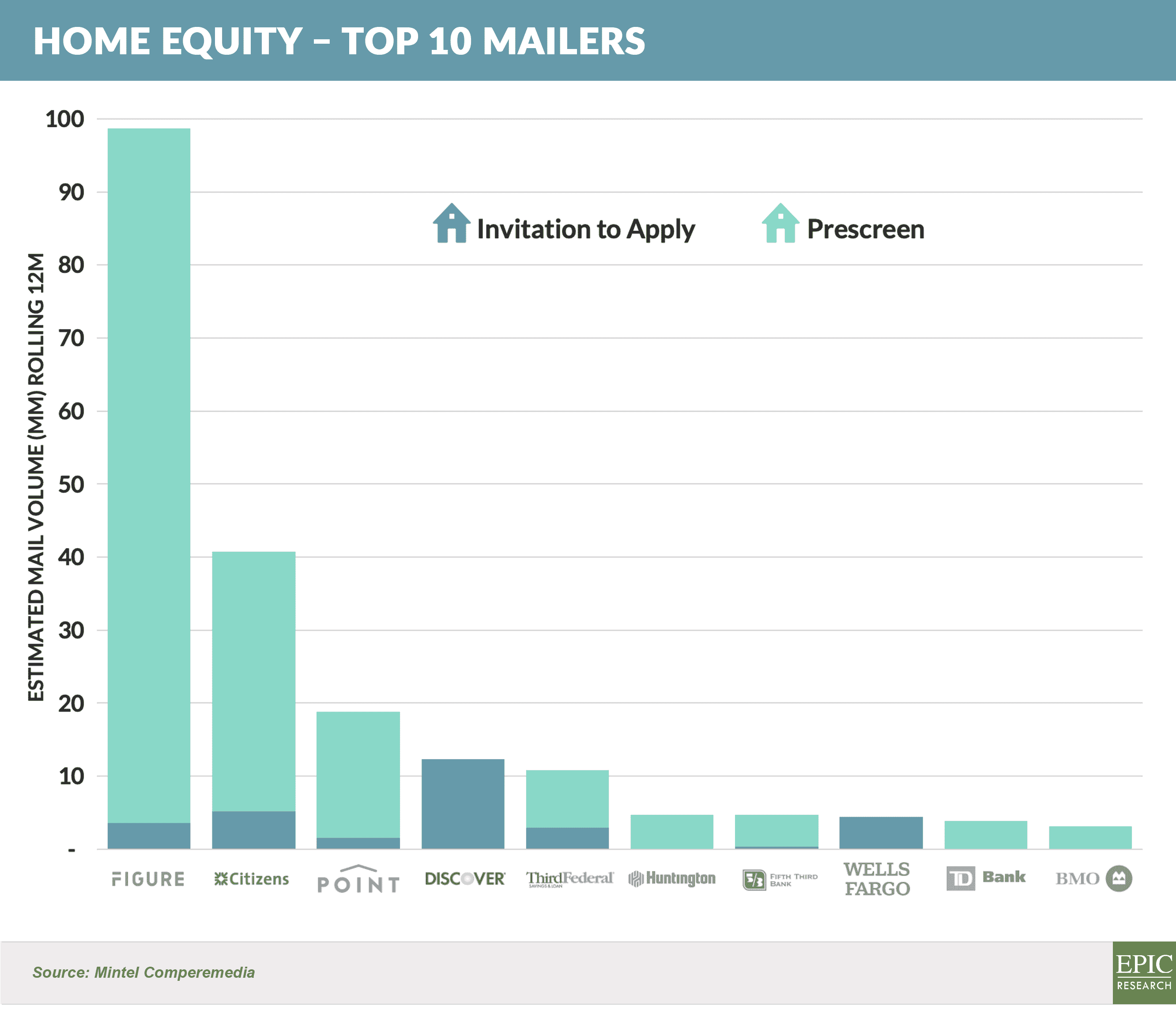Click Citizens' Invitation to Apply segment
The height and width of the screenshot is (1036, 1176).
[x=254, y=830]
